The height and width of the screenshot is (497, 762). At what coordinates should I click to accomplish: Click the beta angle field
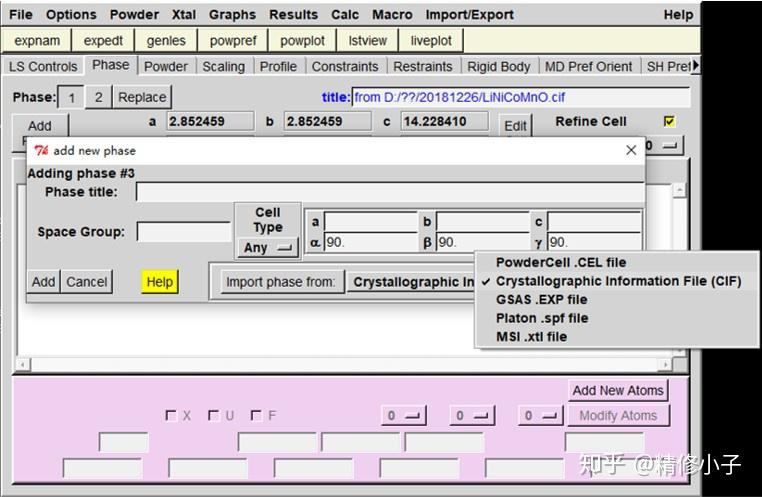tap(483, 242)
